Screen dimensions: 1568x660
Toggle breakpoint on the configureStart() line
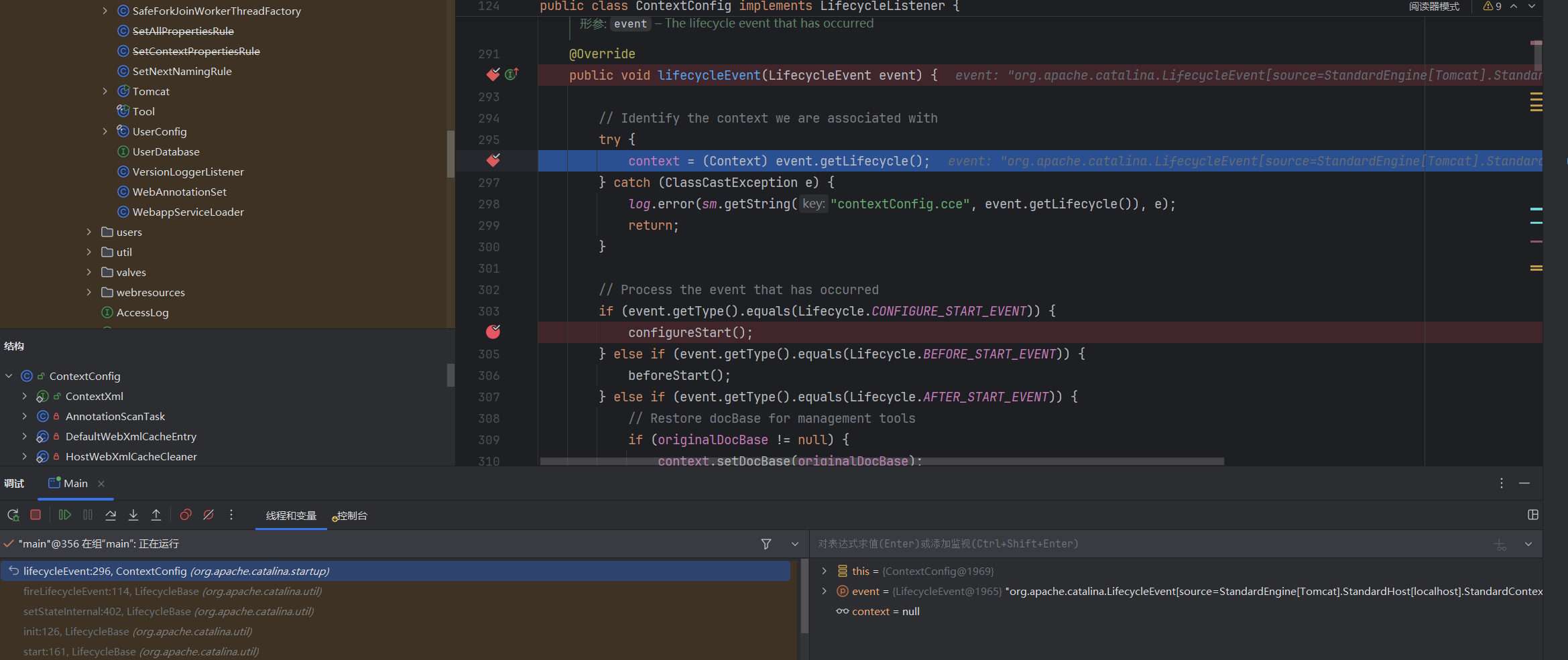click(x=493, y=332)
